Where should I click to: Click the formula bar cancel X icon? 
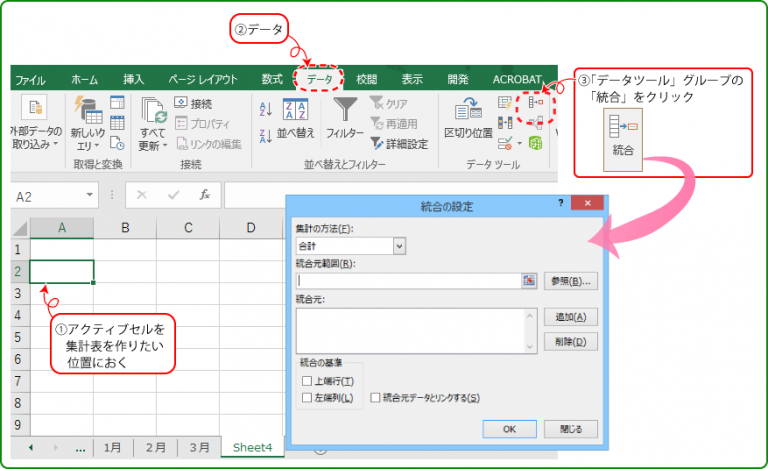tap(142, 195)
